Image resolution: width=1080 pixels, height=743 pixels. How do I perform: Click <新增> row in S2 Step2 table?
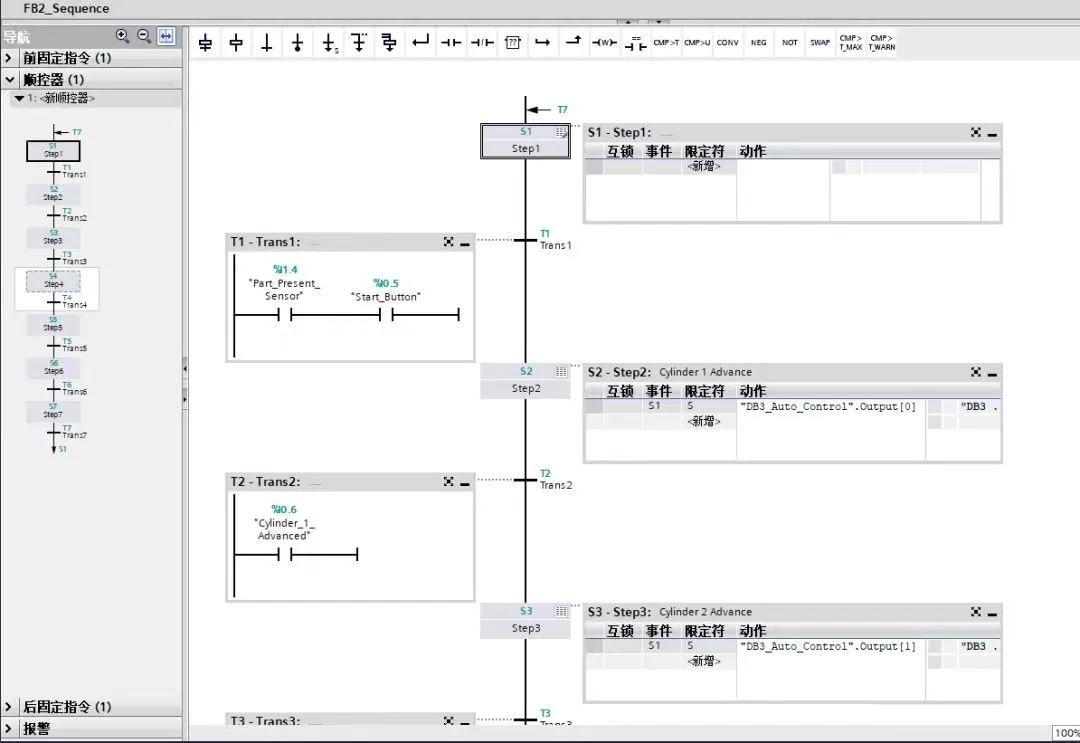[x=704, y=421]
